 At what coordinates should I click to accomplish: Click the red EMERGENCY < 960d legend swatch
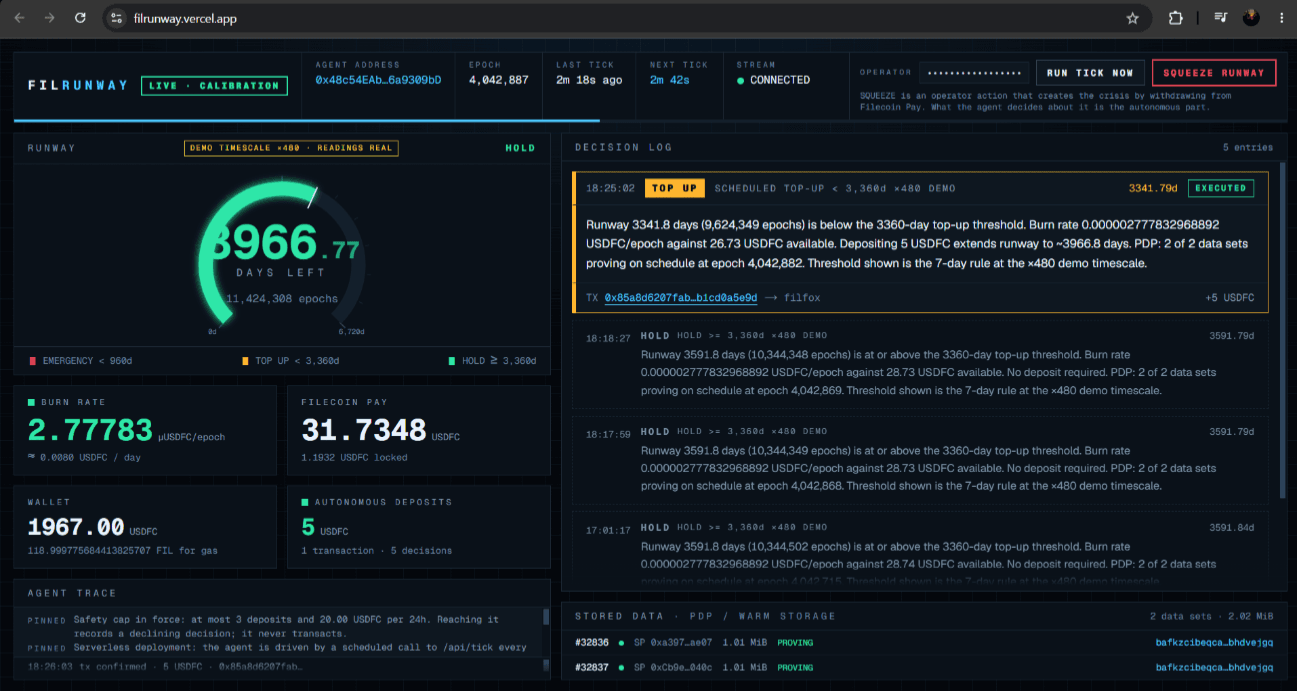pos(33,361)
